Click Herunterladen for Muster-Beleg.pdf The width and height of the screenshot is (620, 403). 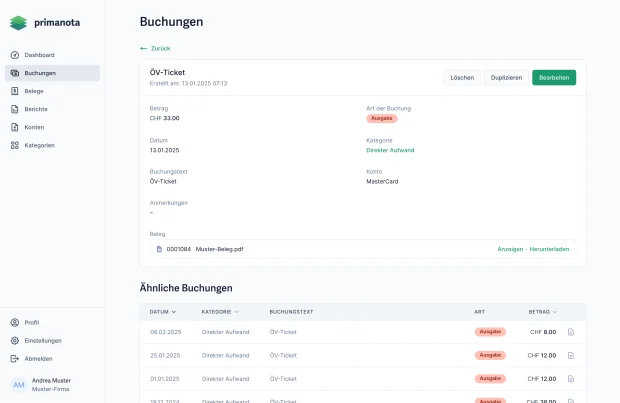click(549, 249)
